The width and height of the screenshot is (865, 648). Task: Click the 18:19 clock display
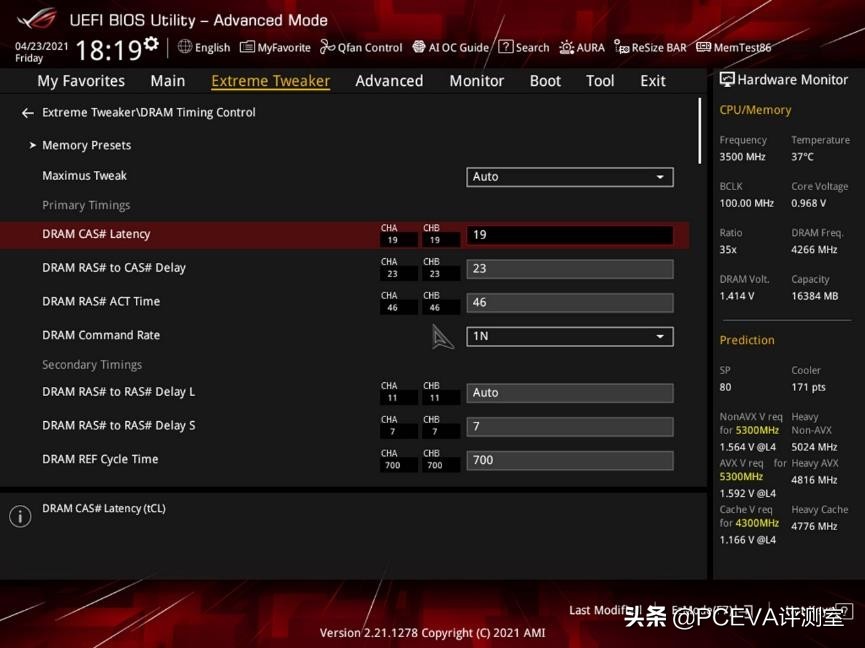tap(109, 50)
